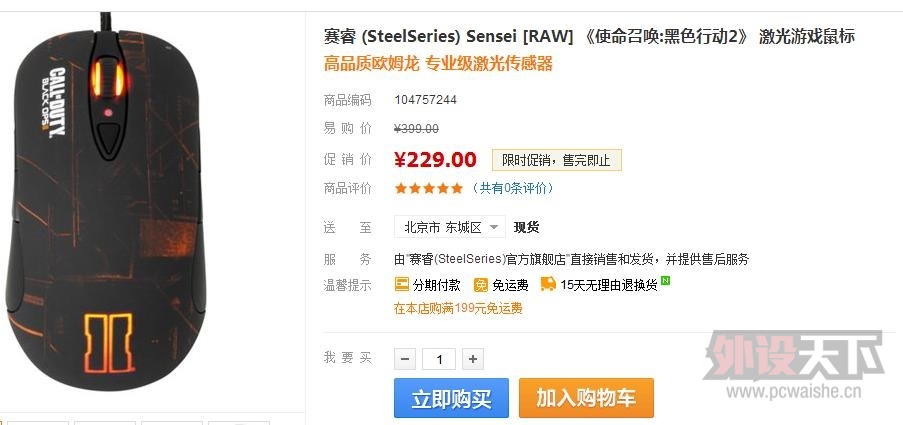The width and height of the screenshot is (903, 425).
Task: Click the 在本店购满199元免运费 notice
Action: click(x=458, y=309)
